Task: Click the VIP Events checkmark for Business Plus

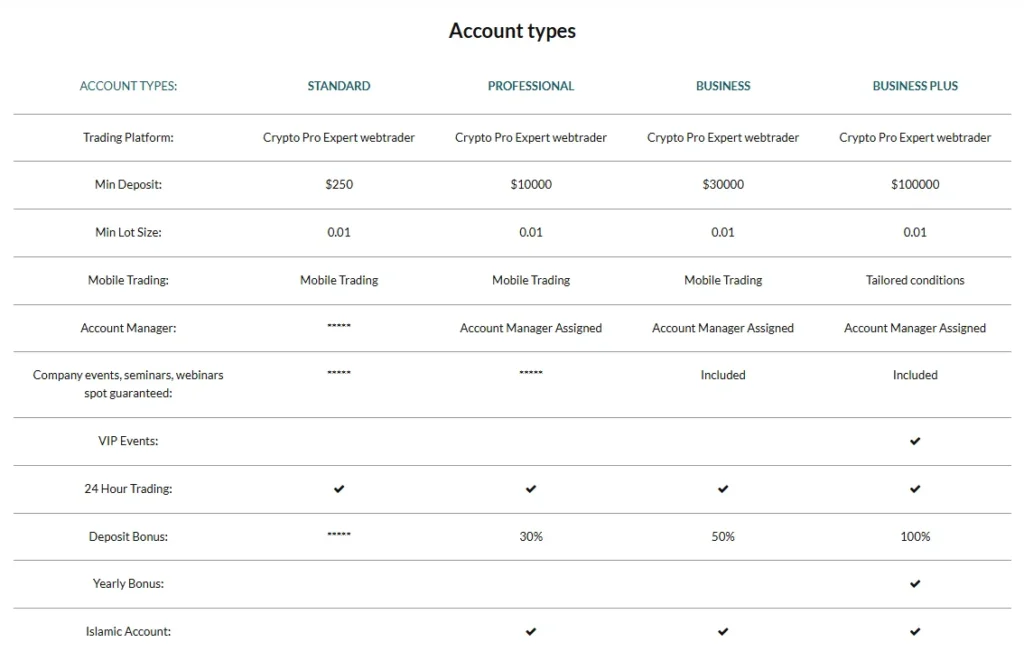Action: point(915,441)
